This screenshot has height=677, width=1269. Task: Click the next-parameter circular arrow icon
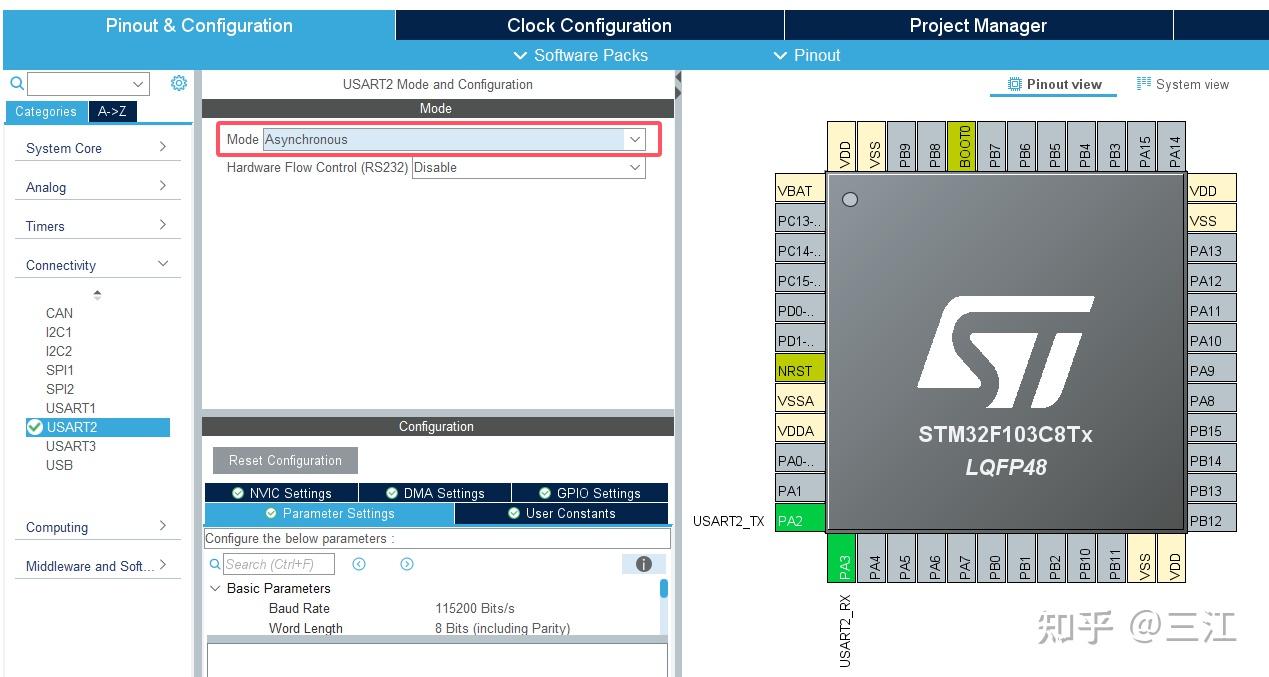click(x=406, y=564)
